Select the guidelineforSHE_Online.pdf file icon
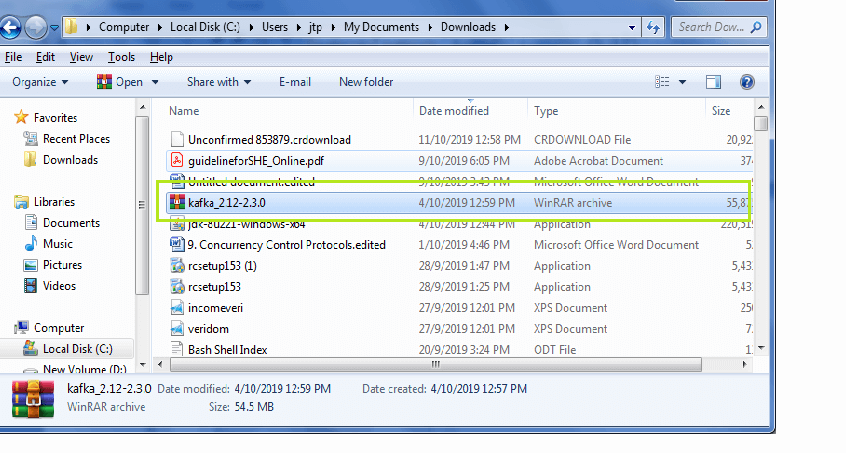This screenshot has width=846, height=453. [177, 161]
